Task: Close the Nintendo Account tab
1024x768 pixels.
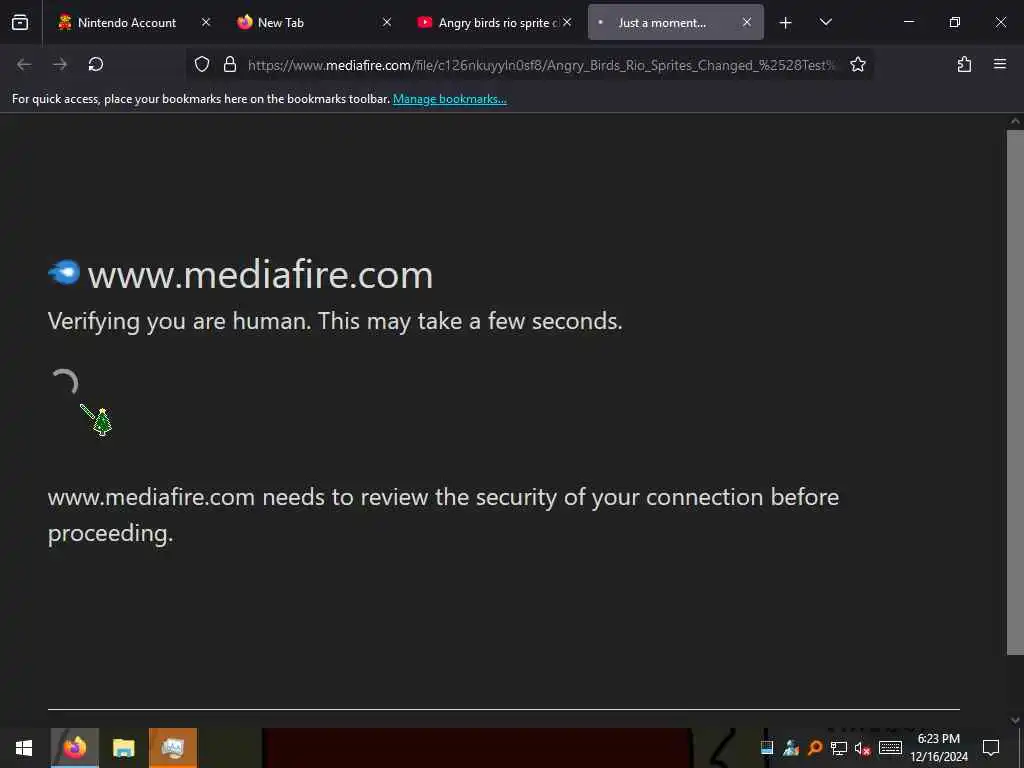Action: (x=206, y=23)
